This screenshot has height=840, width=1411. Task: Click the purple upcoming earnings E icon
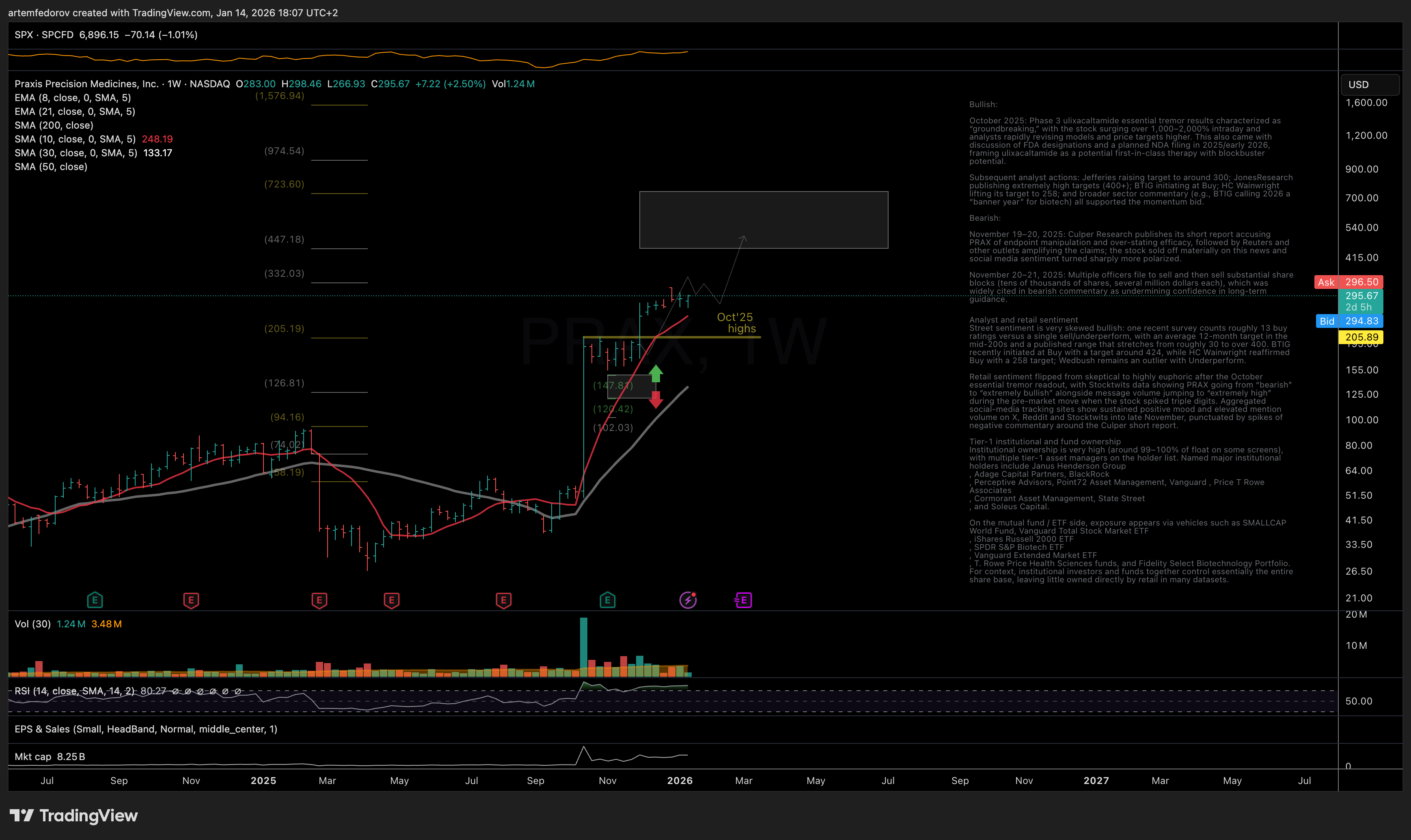[743, 600]
